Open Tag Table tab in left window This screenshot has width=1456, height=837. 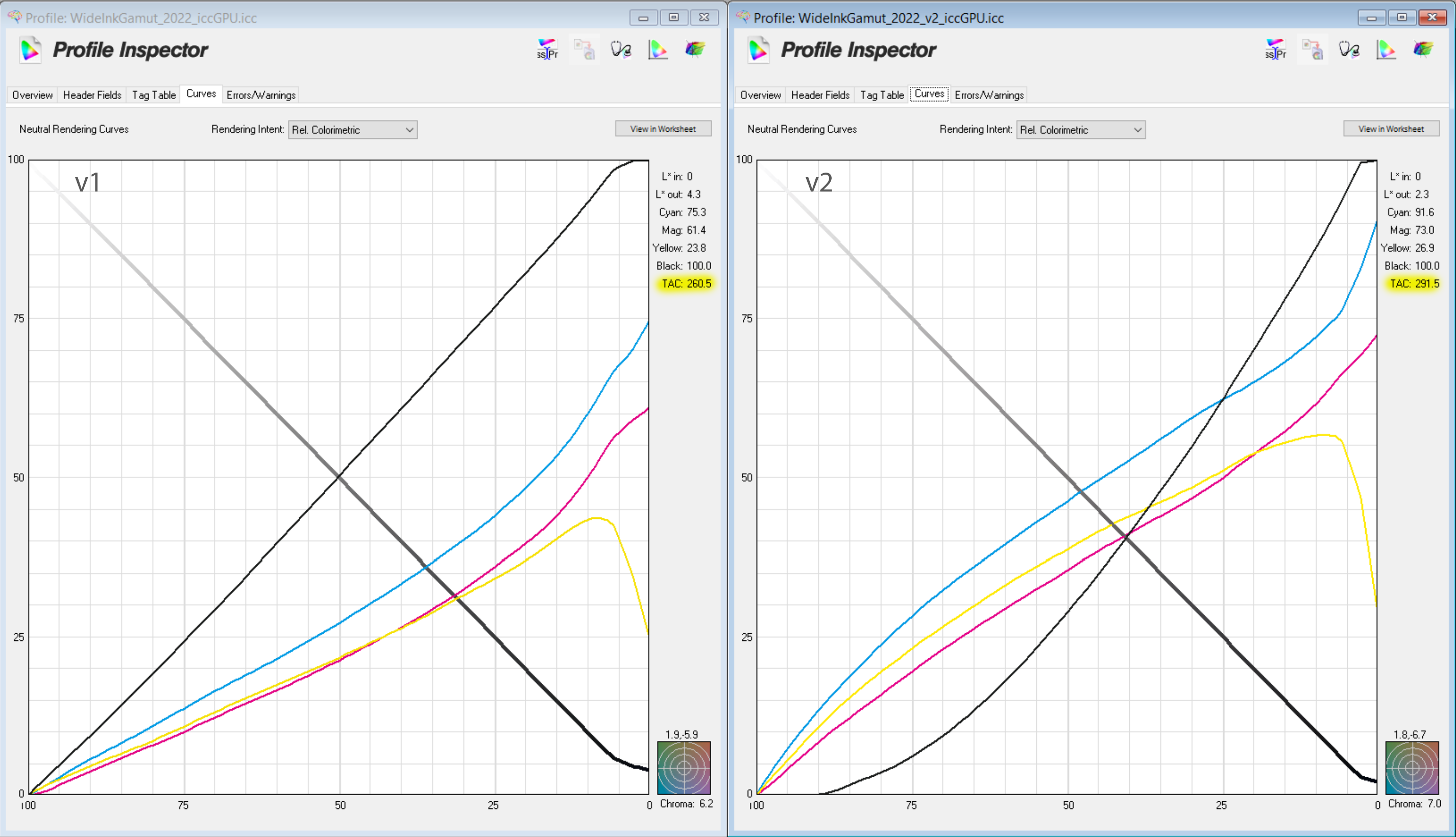click(154, 95)
